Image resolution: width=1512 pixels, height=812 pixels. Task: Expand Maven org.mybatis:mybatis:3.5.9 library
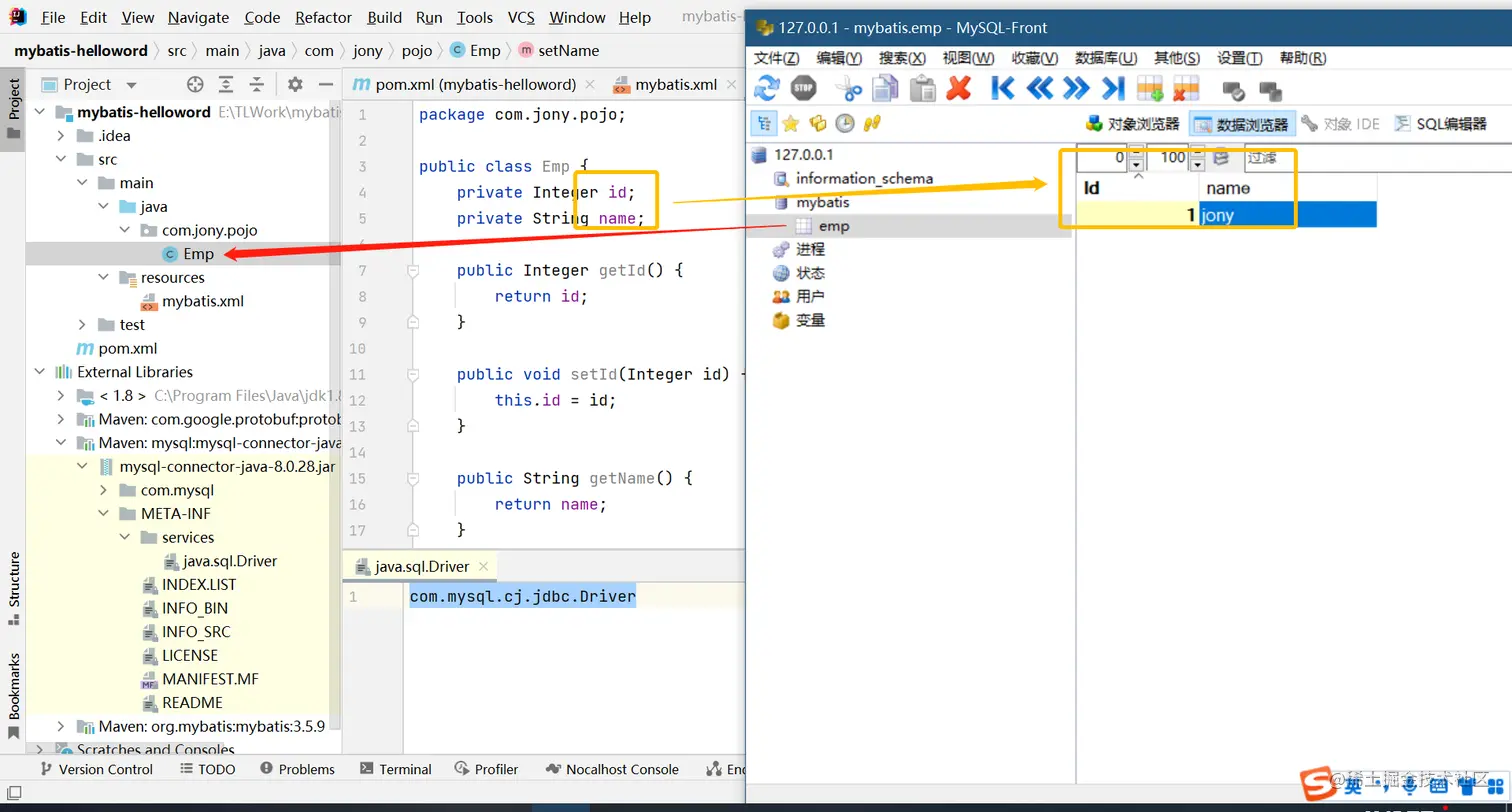click(61, 726)
